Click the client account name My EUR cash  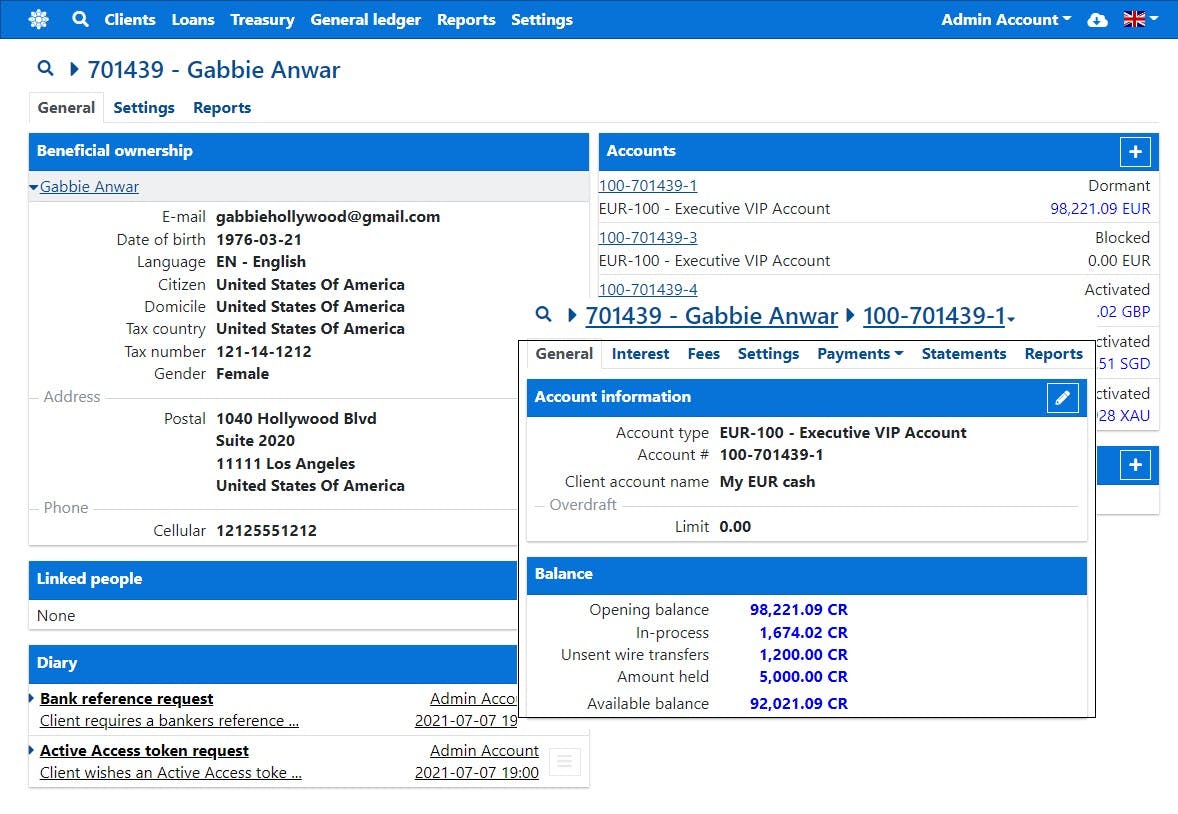click(x=767, y=482)
